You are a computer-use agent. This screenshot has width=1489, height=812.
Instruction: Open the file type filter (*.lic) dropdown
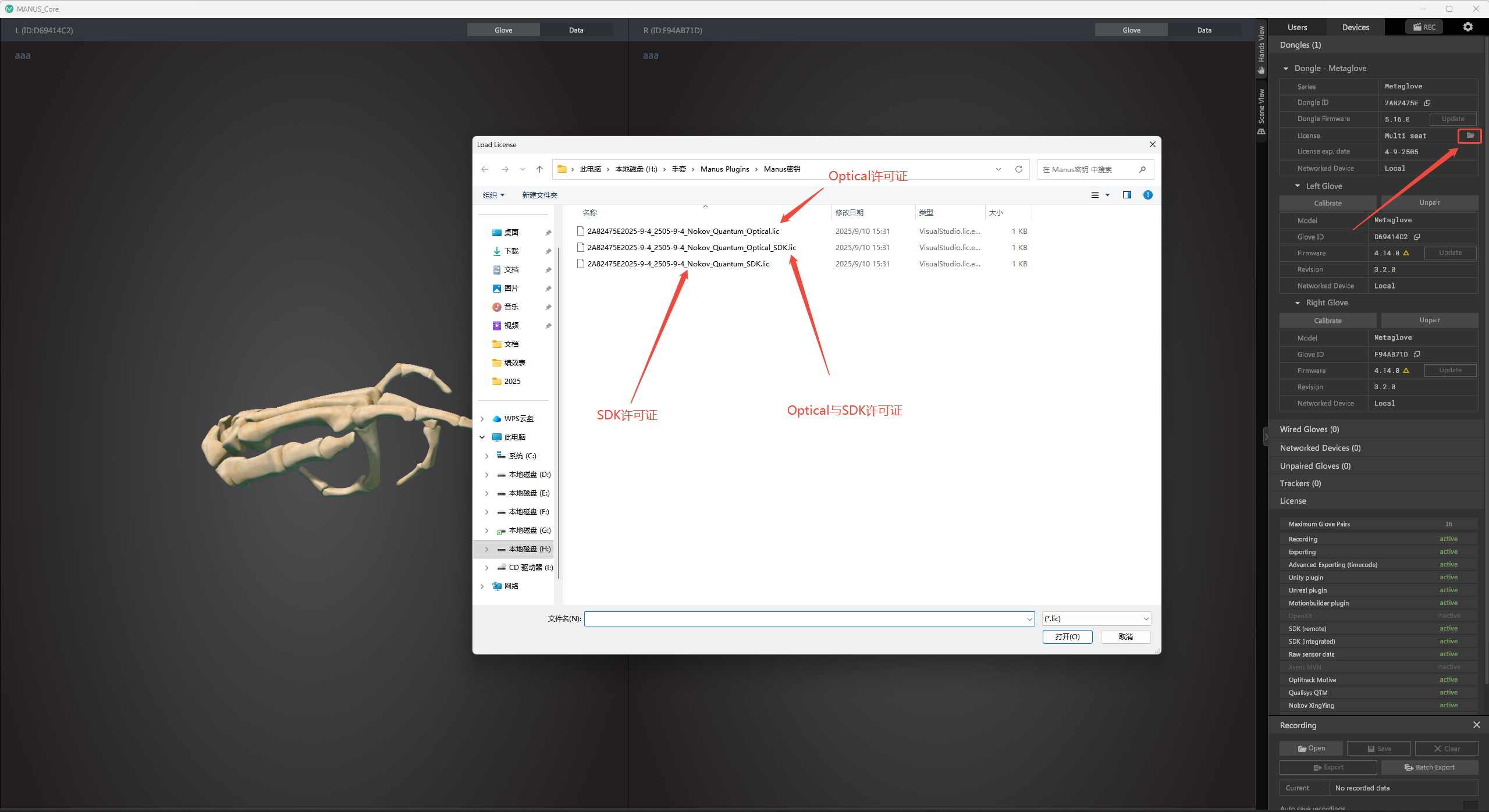coord(1096,619)
